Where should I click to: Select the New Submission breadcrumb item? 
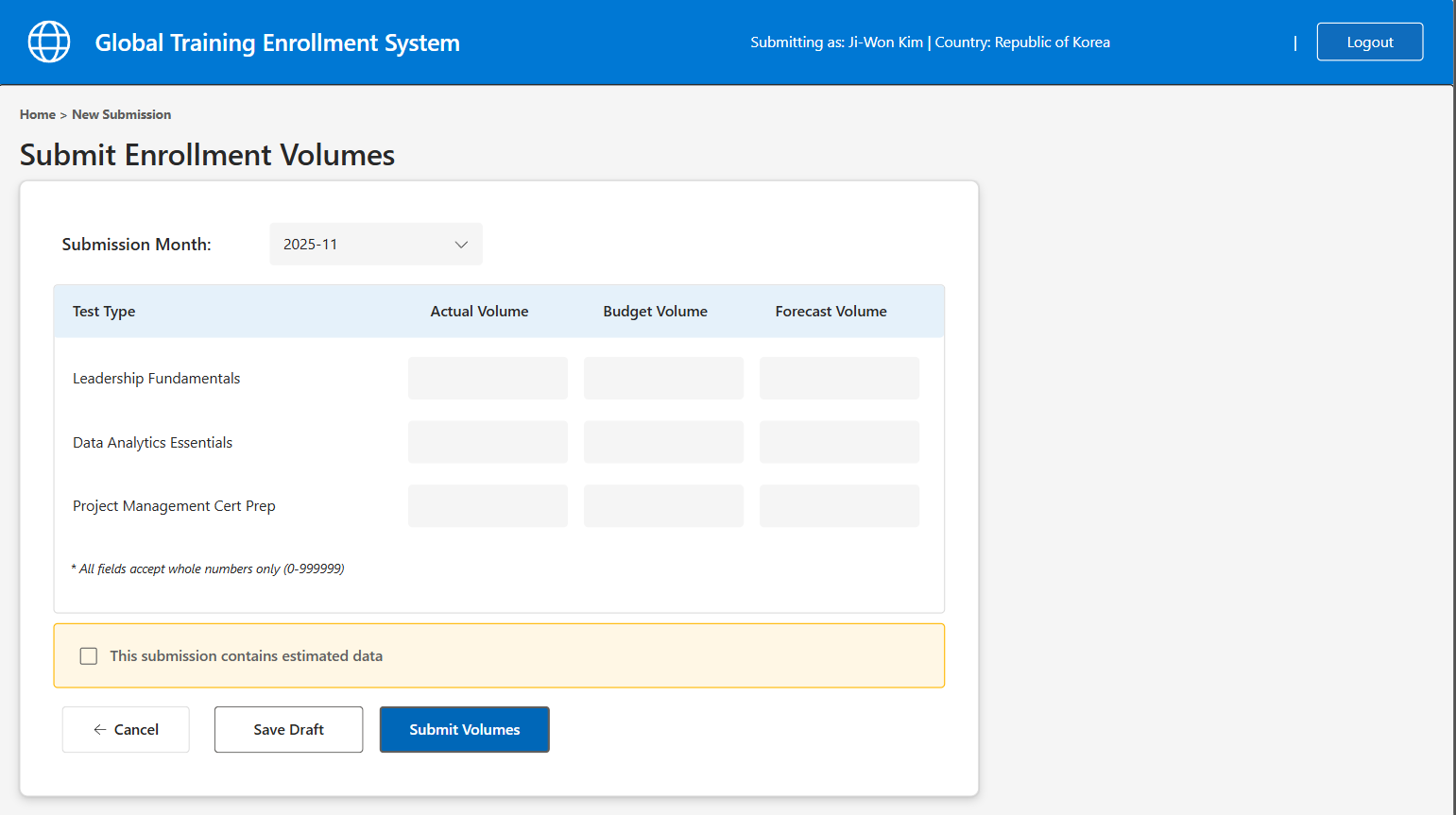click(121, 114)
